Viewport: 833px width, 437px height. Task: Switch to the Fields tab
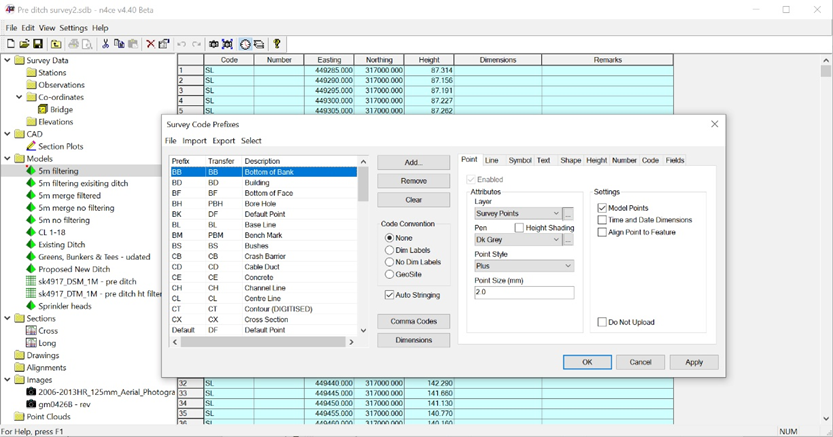tap(675, 160)
